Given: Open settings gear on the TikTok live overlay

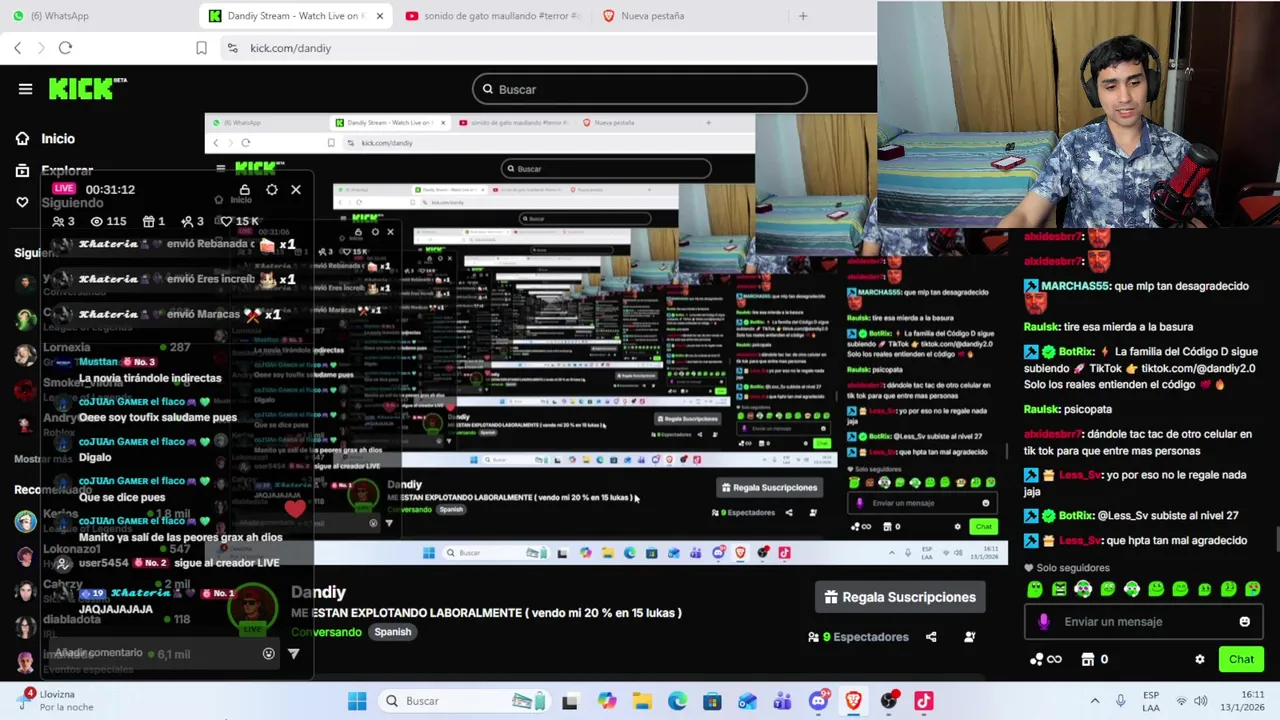Looking at the screenshot, I should click(x=271, y=189).
